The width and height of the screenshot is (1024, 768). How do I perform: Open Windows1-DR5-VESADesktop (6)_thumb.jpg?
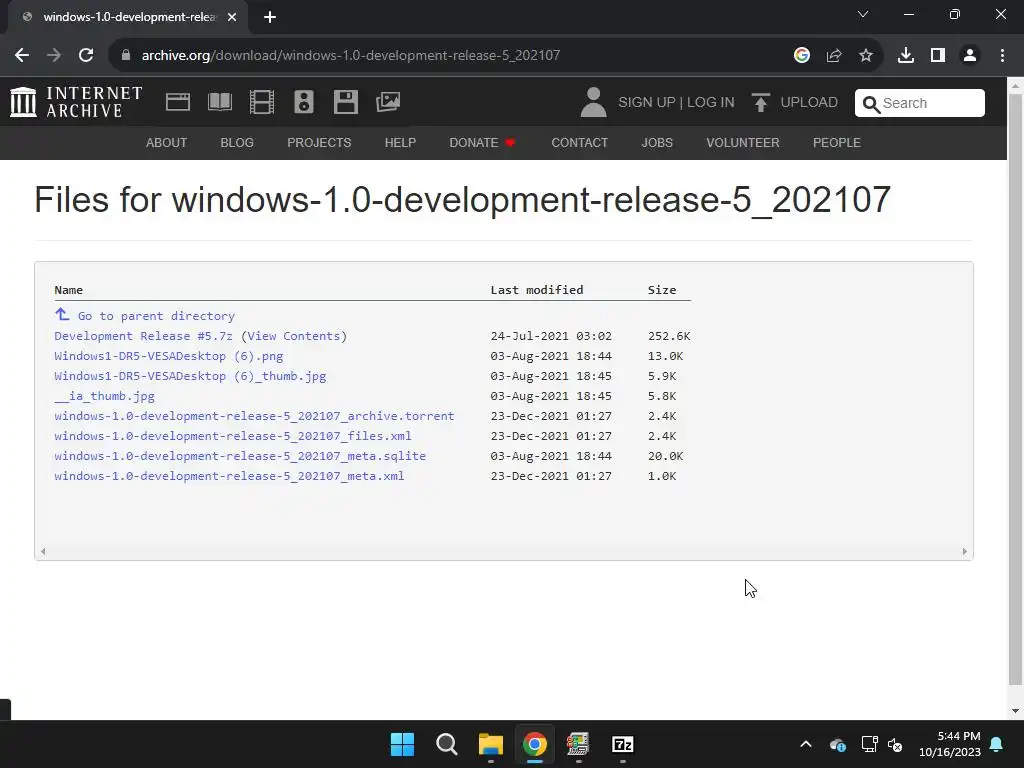click(x=190, y=376)
